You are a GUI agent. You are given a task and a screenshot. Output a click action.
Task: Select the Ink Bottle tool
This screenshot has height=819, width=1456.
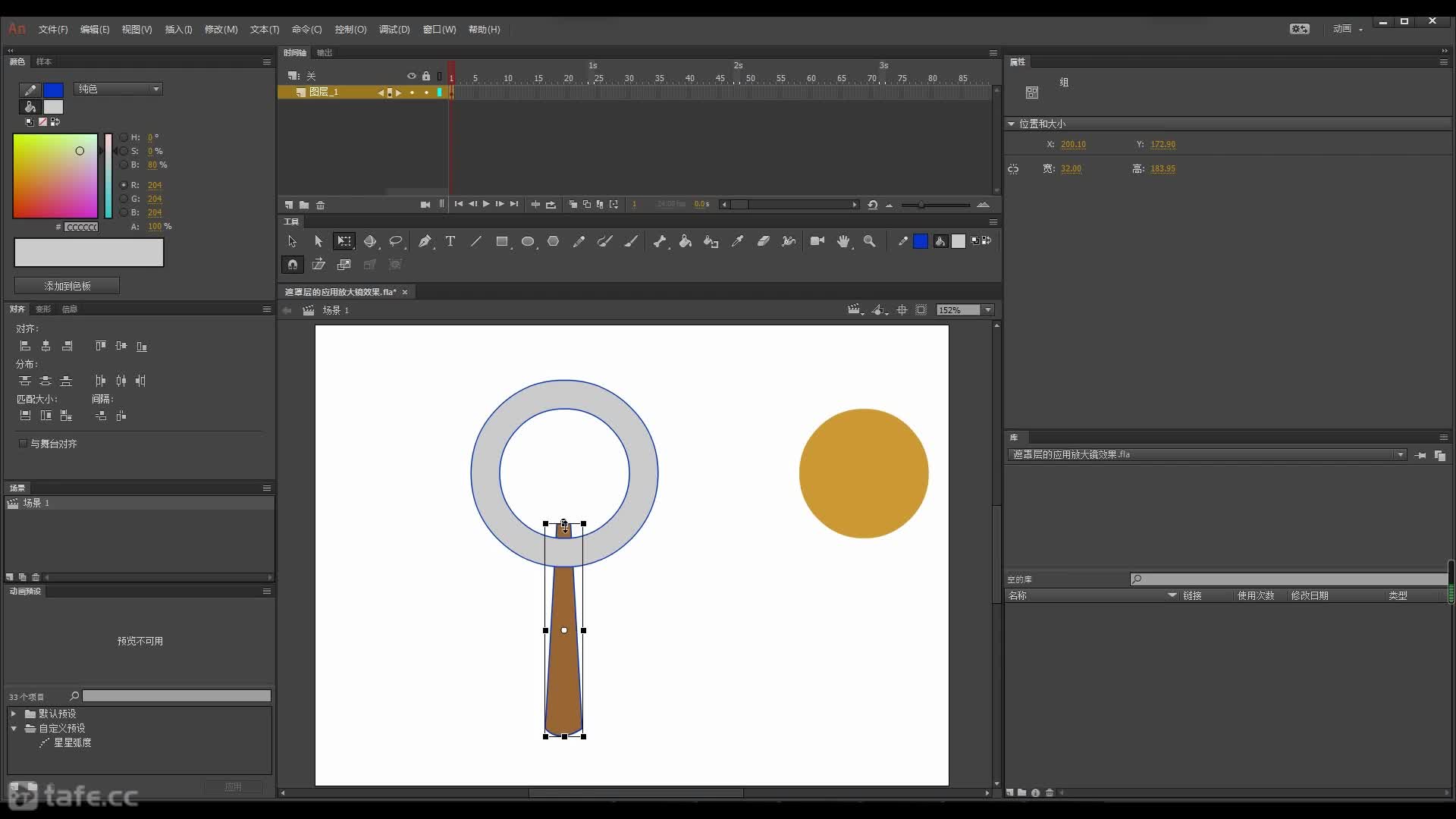[x=711, y=241]
